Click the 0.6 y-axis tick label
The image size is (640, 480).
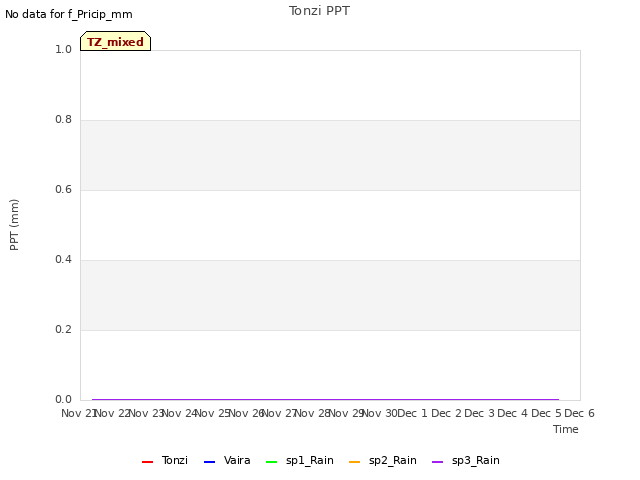point(63,189)
